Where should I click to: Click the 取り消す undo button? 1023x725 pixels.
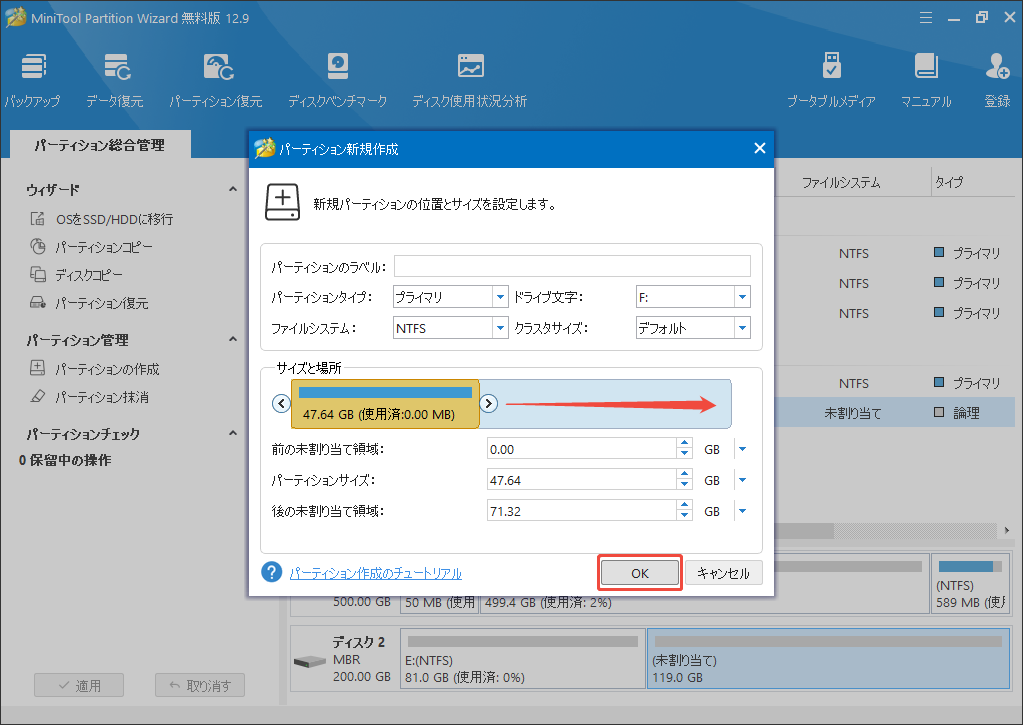(200, 685)
